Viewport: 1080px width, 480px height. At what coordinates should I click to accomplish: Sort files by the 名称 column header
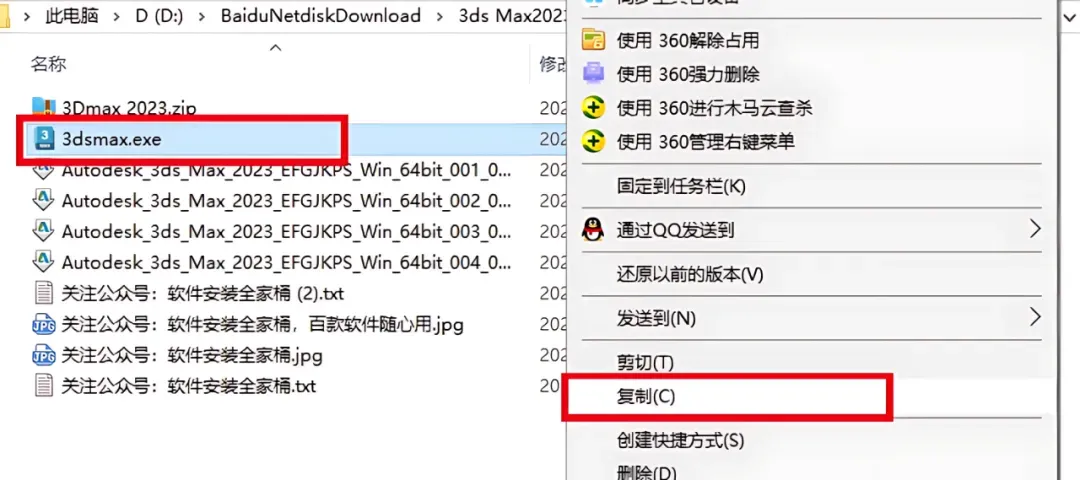48,65
